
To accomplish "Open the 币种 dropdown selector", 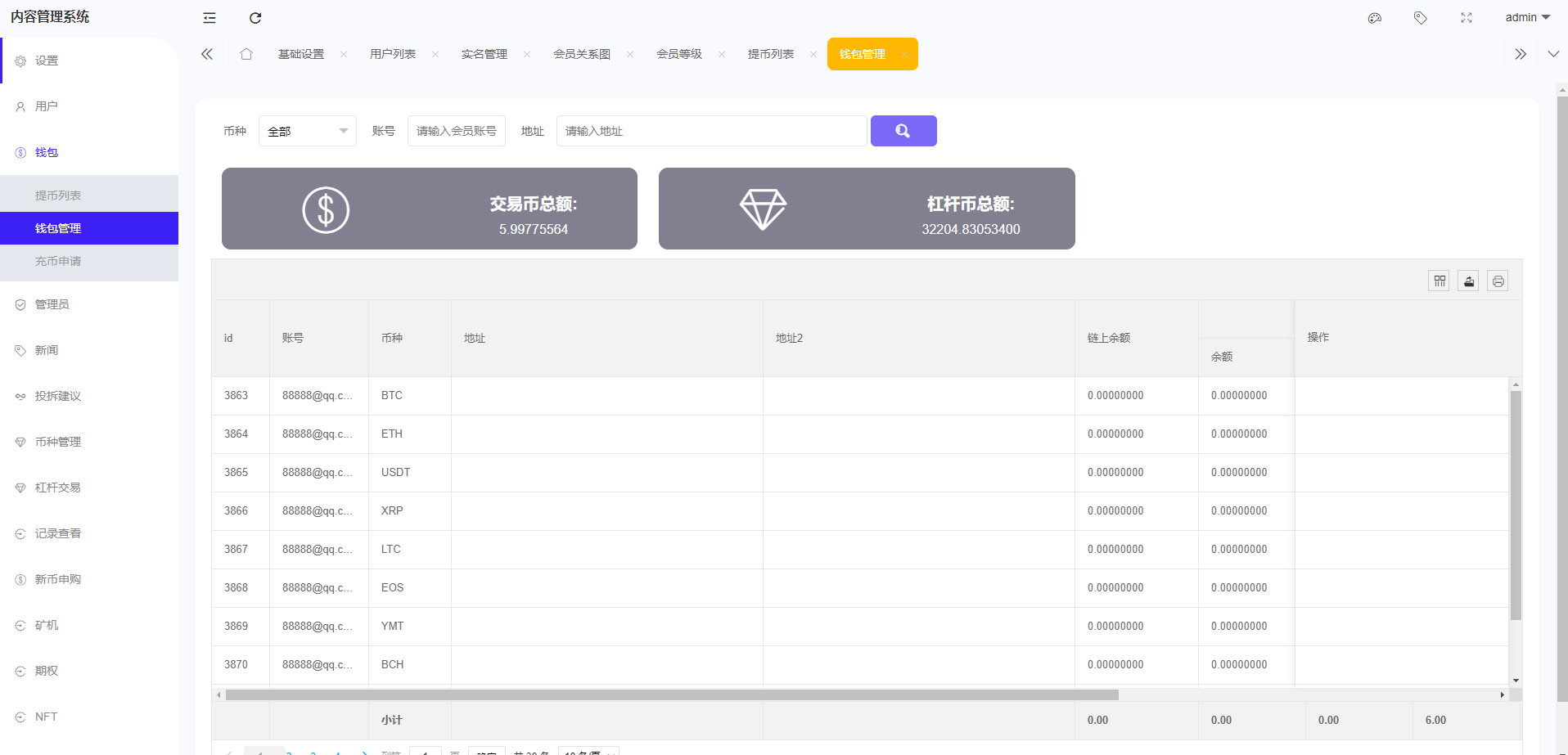I will pyautogui.click(x=308, y=131).
